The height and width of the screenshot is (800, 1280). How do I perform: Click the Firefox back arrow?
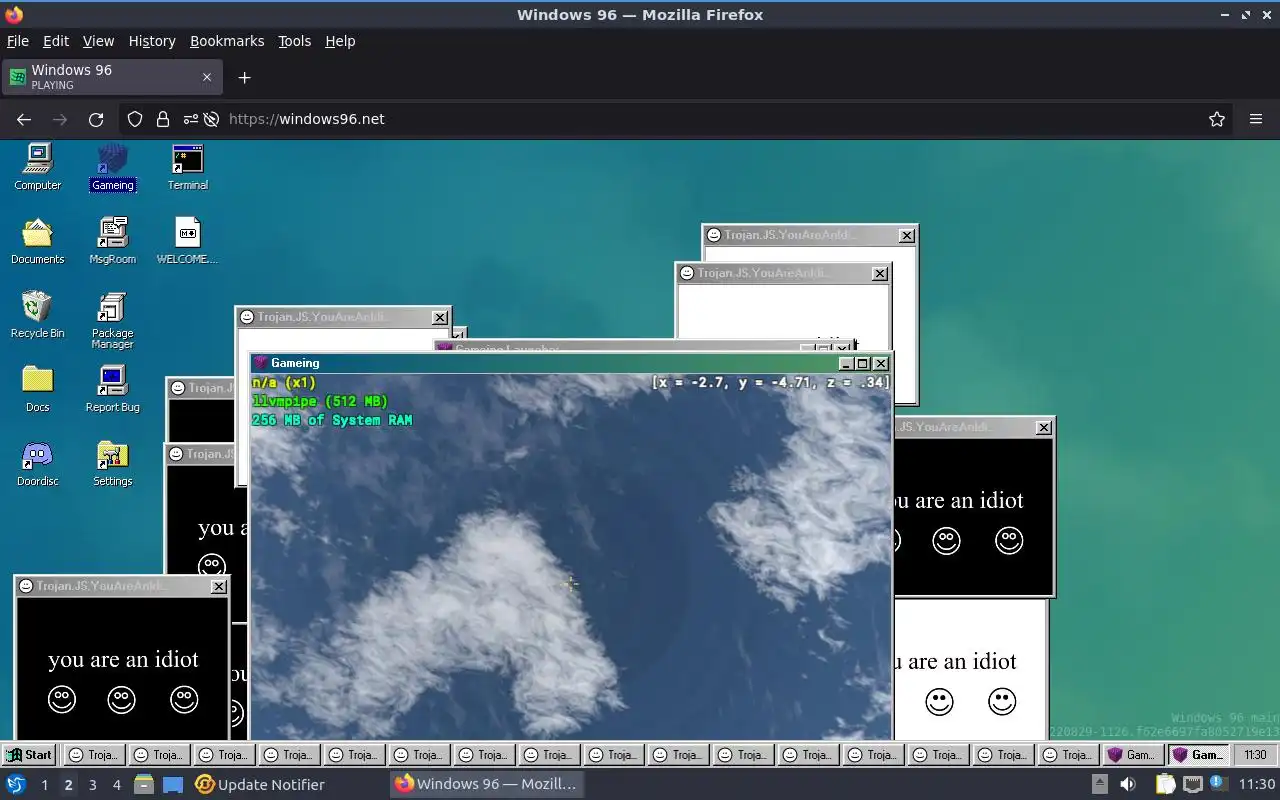(x=24, y=119)
